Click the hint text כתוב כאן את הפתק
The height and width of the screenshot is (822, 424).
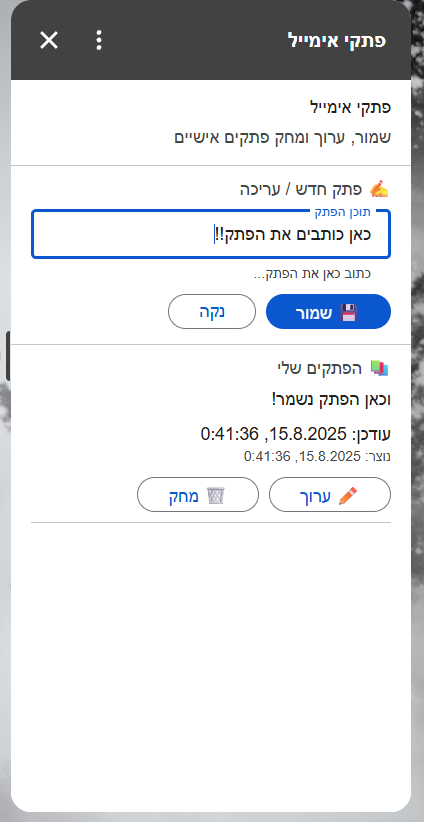(313, 274)
